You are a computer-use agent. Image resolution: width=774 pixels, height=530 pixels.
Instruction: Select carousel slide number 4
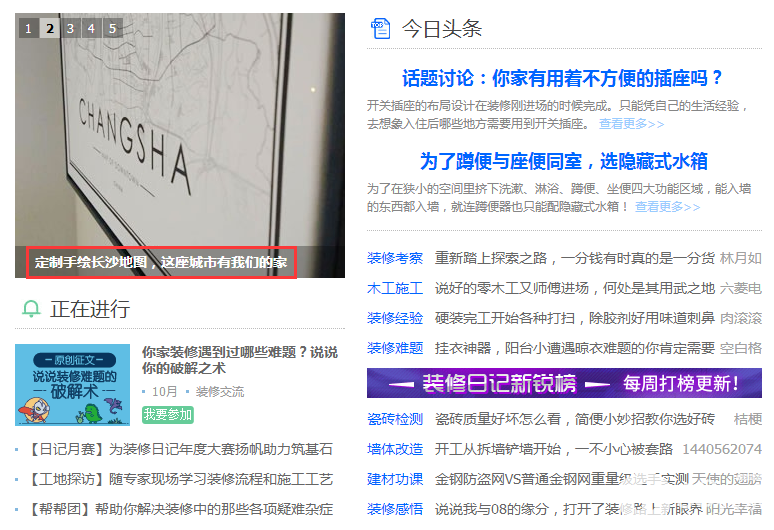pos(91,29)
